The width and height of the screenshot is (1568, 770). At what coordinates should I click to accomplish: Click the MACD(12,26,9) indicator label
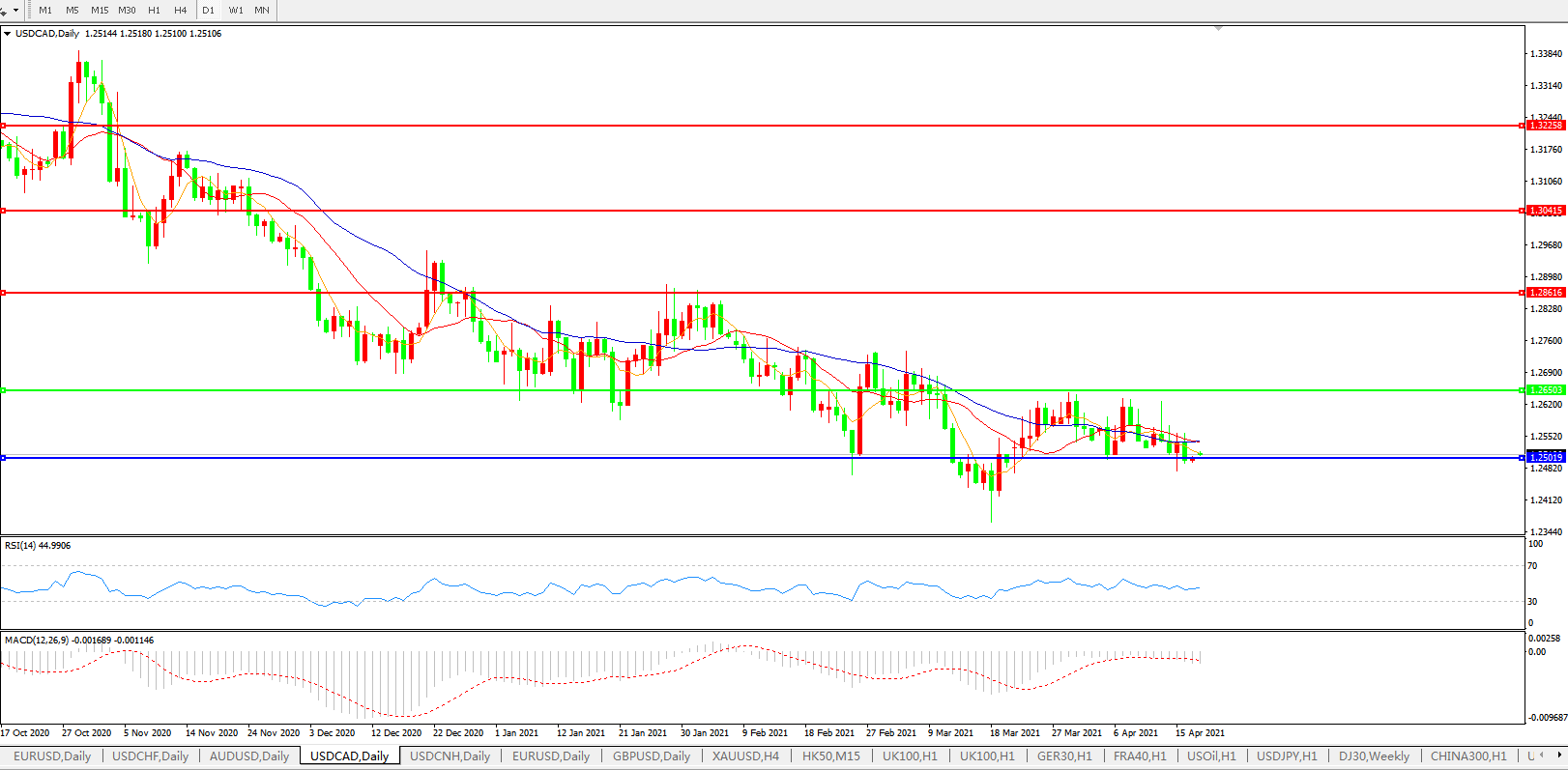coord(78,641)
